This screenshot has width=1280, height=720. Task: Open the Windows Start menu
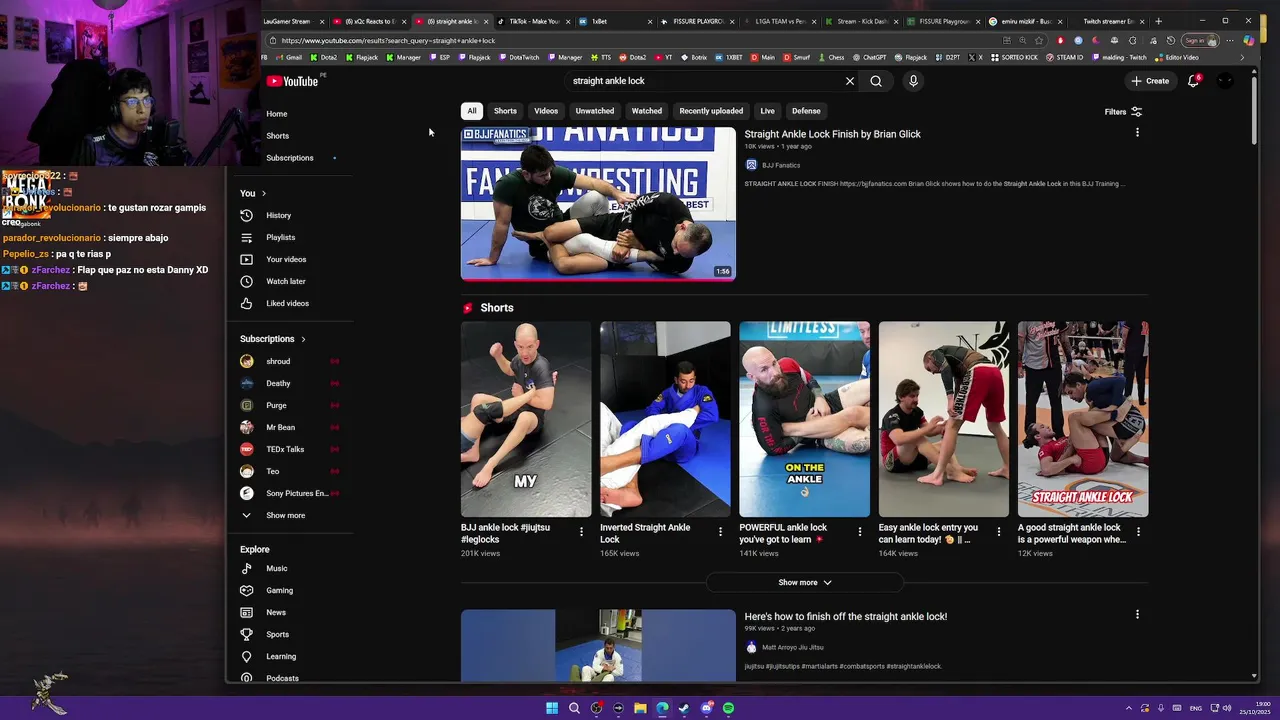552,708
